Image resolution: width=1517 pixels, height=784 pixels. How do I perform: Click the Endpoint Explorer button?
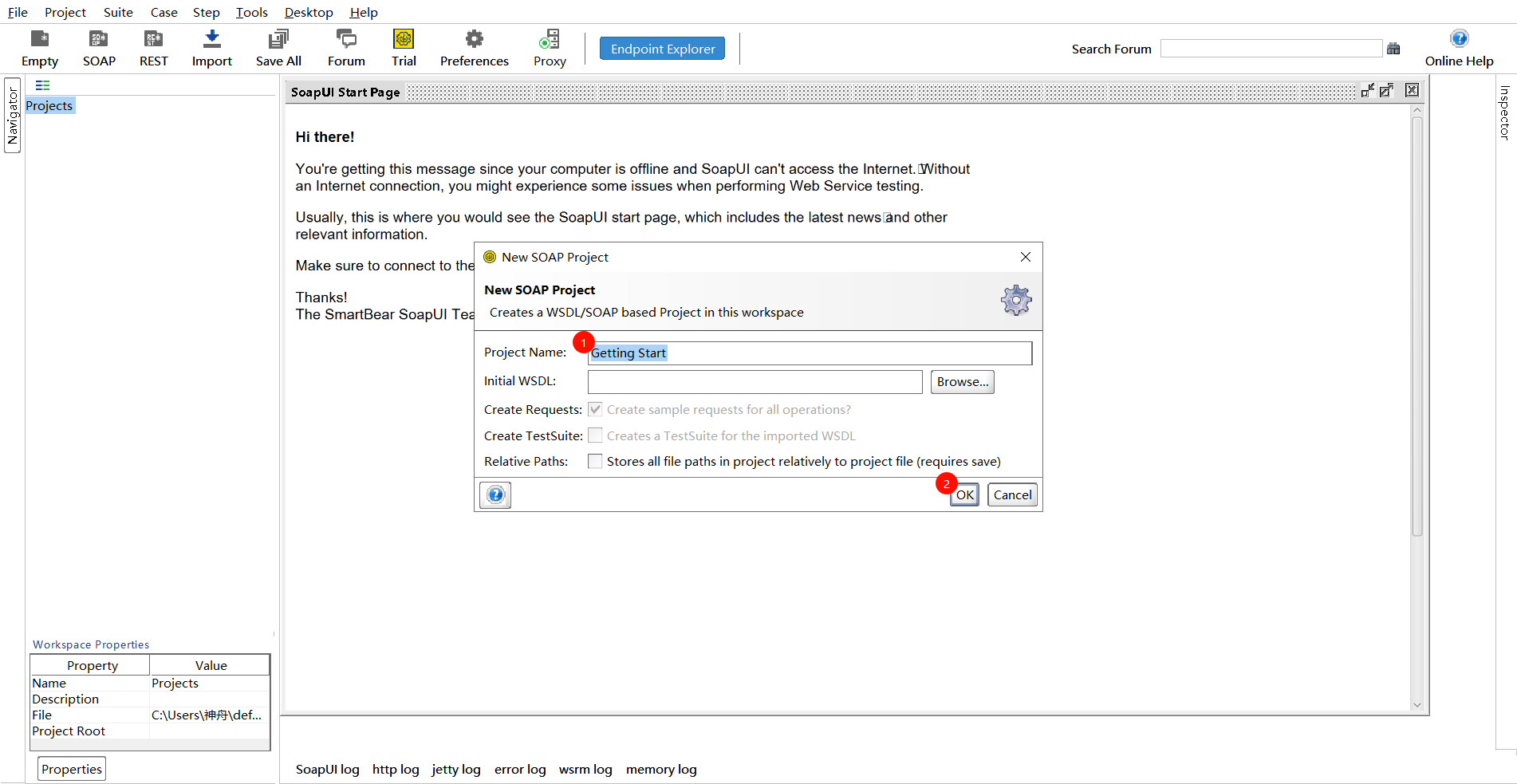pos(663,49)
